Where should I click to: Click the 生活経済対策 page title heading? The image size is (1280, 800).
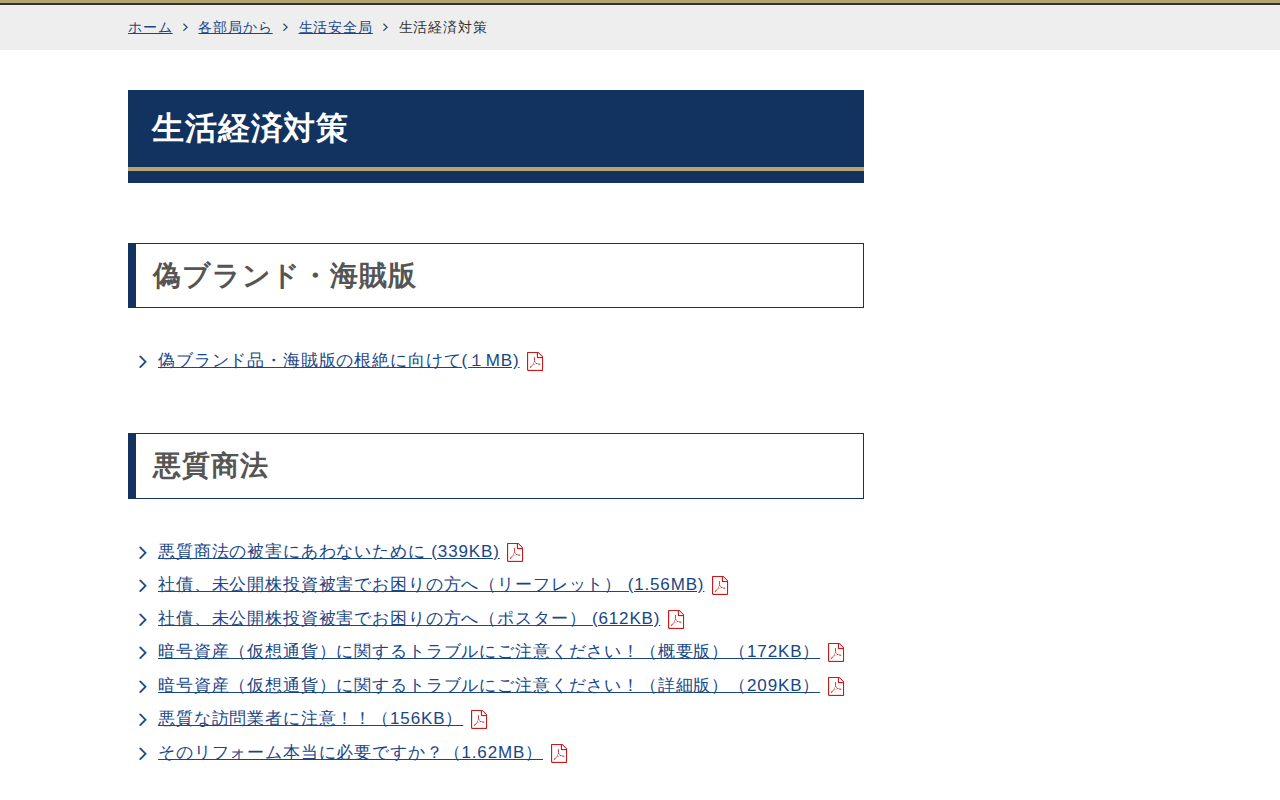(x=496, y=136)
